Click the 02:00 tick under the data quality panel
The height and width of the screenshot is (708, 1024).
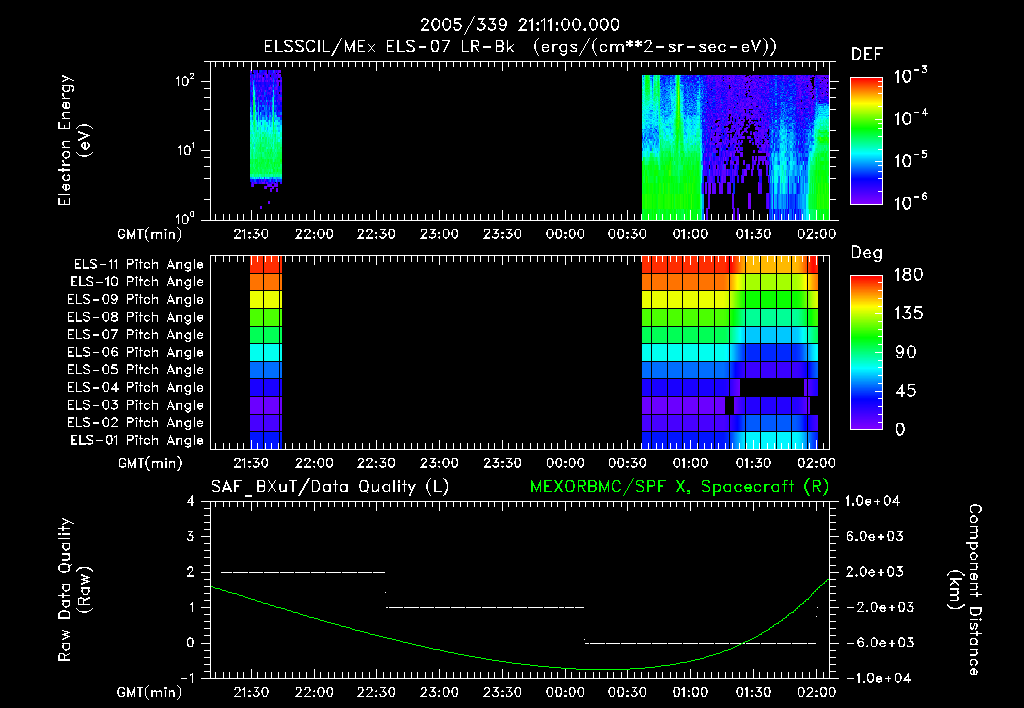coord(816,692)
